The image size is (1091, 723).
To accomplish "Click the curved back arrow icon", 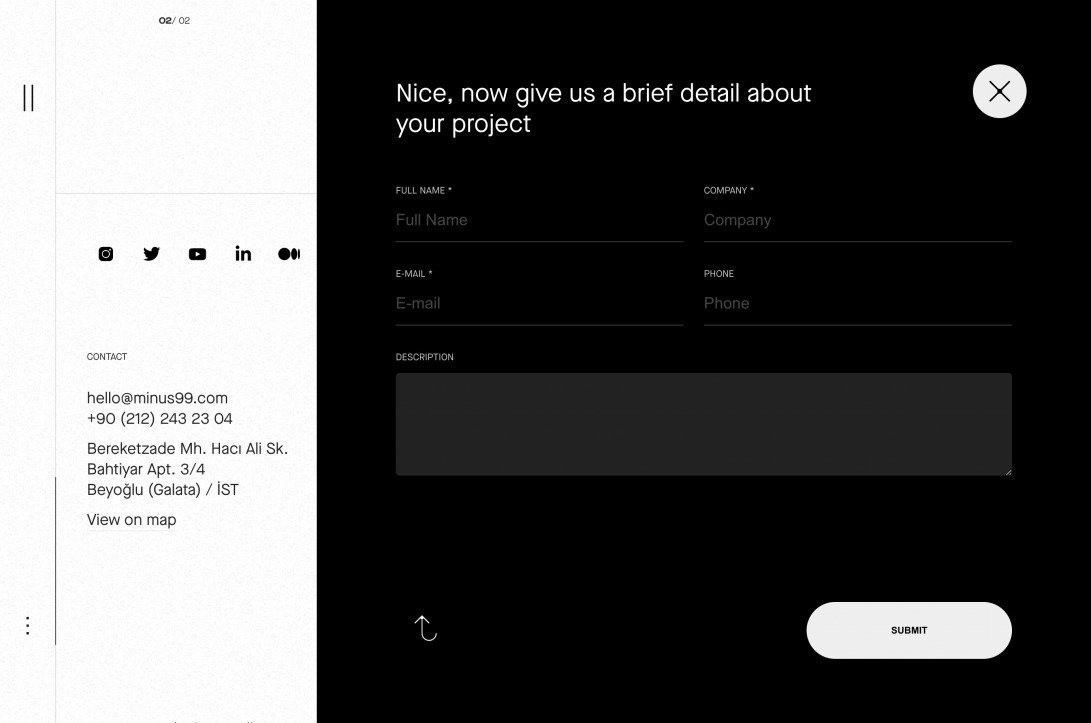I will tap(426, 628).
